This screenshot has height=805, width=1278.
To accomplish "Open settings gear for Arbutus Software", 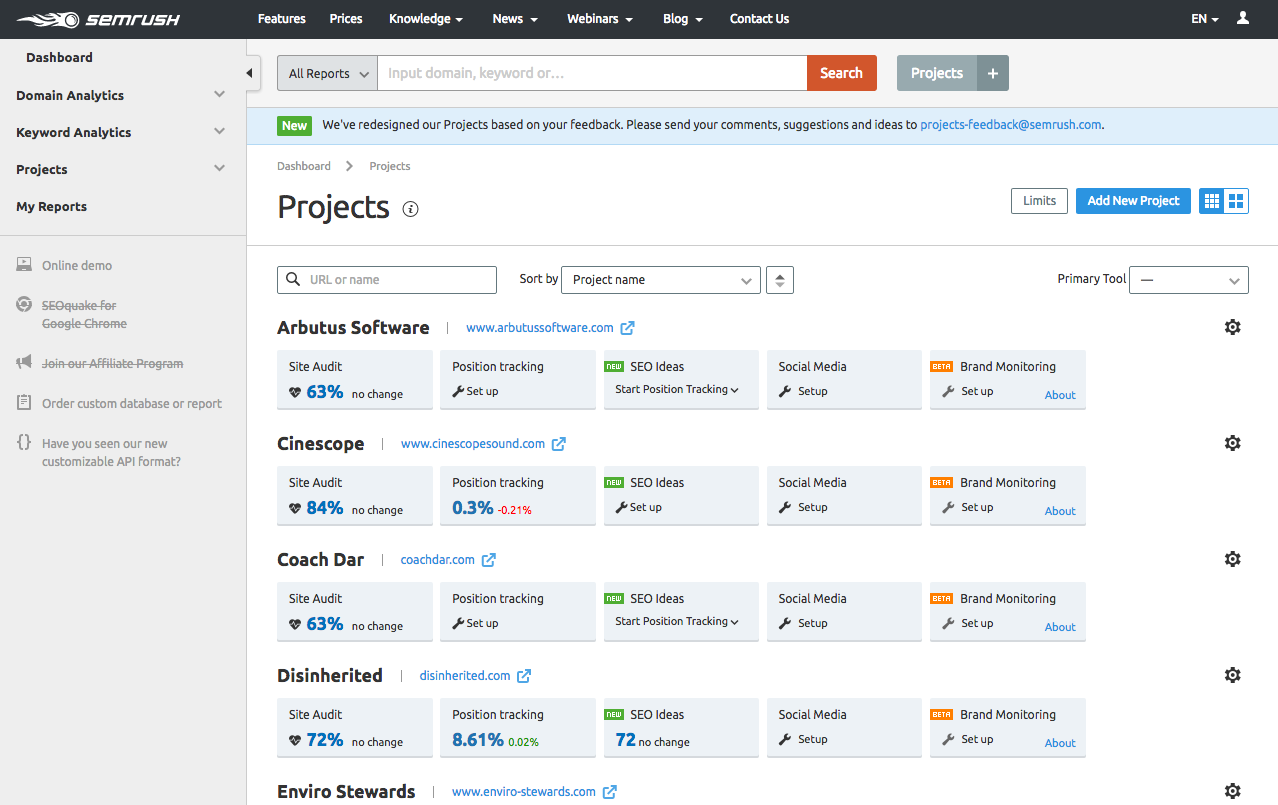I will coord(1232,327).
